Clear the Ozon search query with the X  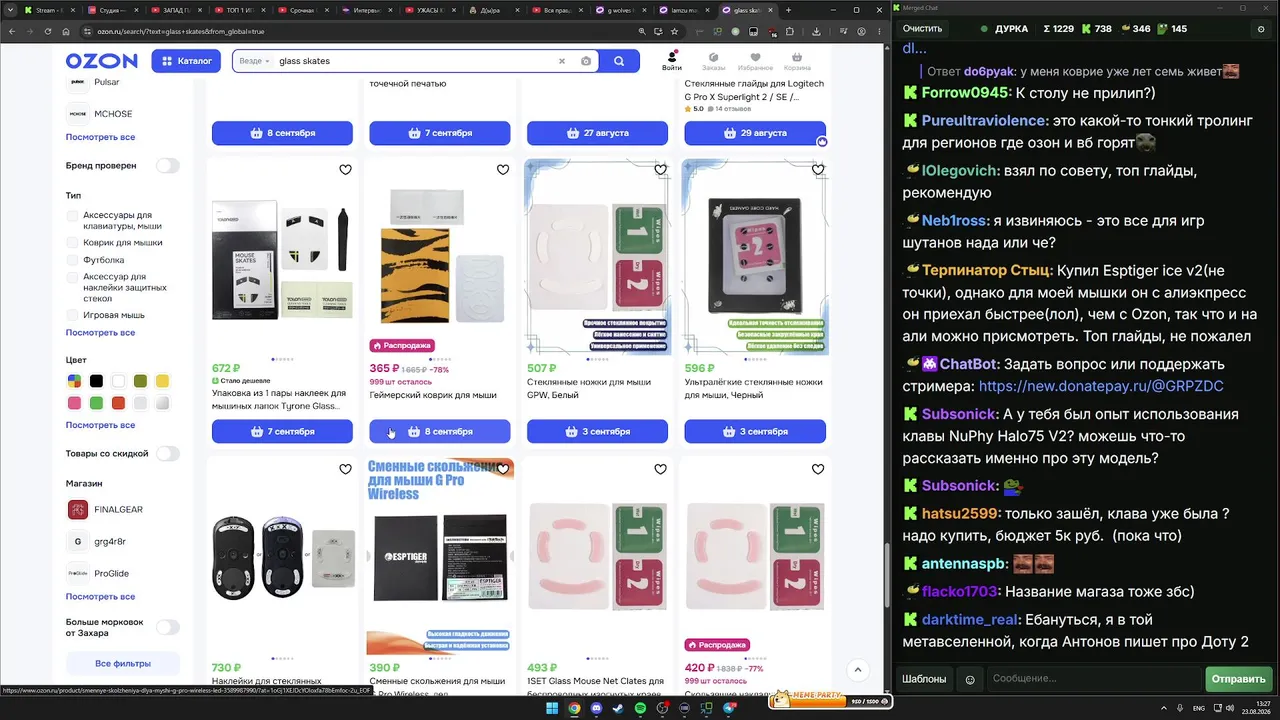[562, 61]
